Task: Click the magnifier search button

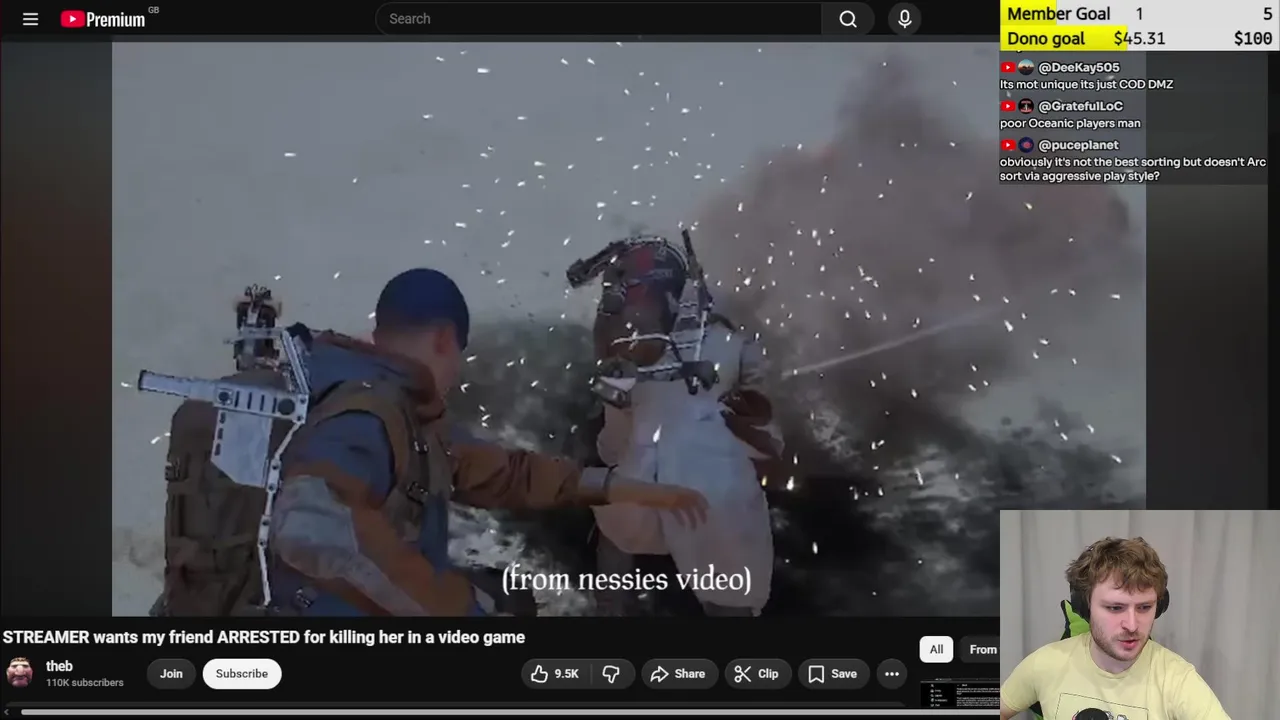Action: point(848,19)
